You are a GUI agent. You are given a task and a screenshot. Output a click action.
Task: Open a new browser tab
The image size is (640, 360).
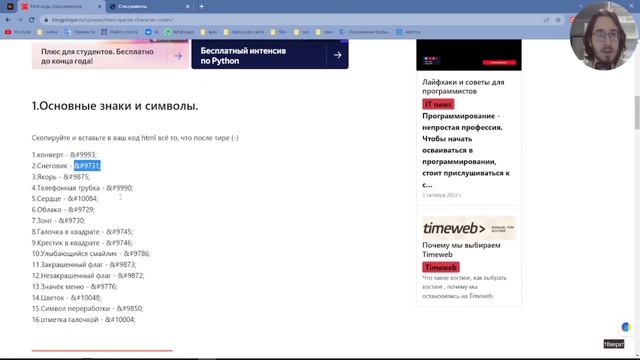[x=202, y=7]
